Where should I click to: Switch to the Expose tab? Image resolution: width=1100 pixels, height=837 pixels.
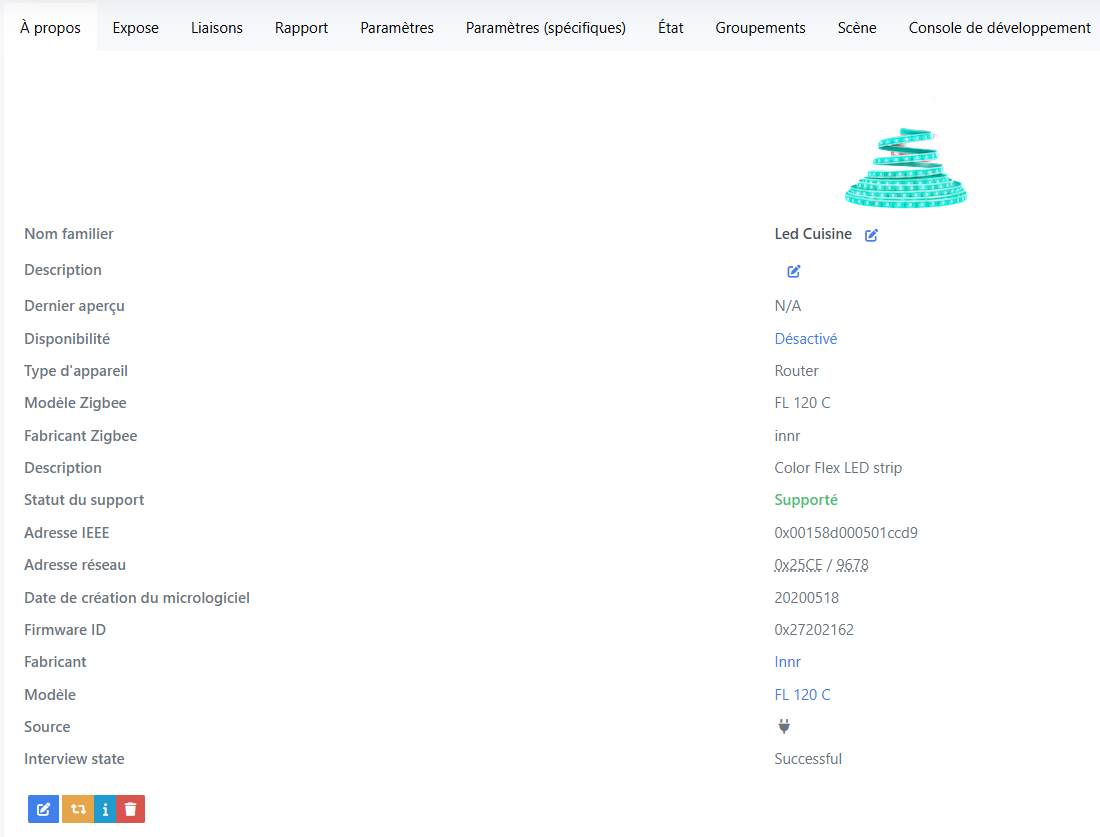(x=135, y=27)
